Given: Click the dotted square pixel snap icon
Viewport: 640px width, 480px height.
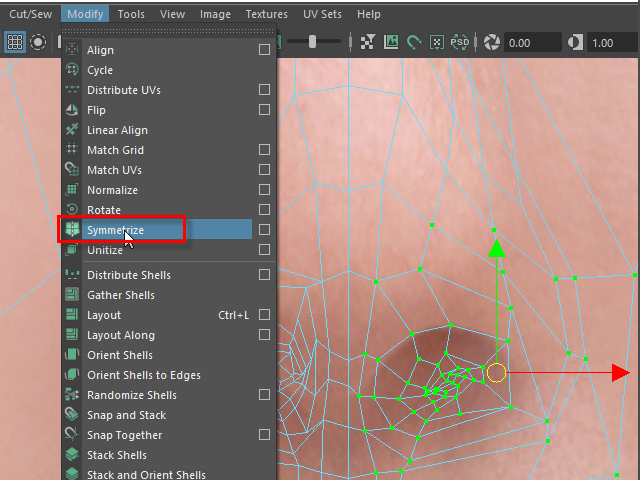Looking at the screenshot, I should pyautogui.click(x=437, y=42).
